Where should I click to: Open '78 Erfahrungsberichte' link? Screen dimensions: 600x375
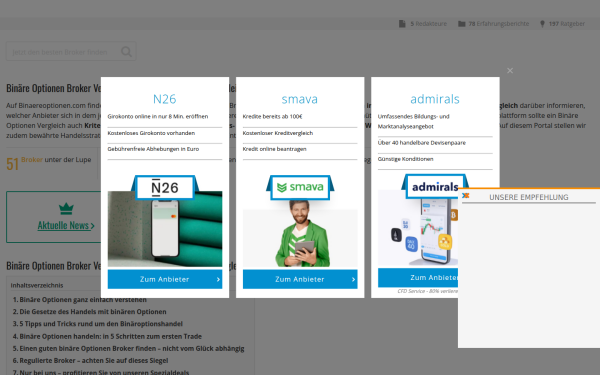[499, 24]
